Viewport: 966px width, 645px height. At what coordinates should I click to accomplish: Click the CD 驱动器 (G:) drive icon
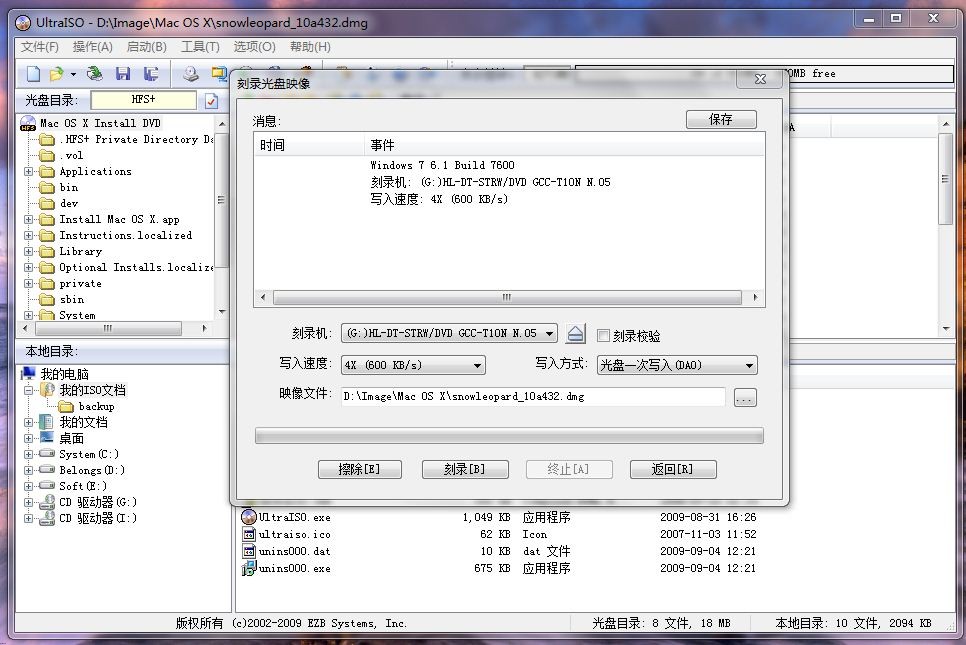[x=47, y=502]
